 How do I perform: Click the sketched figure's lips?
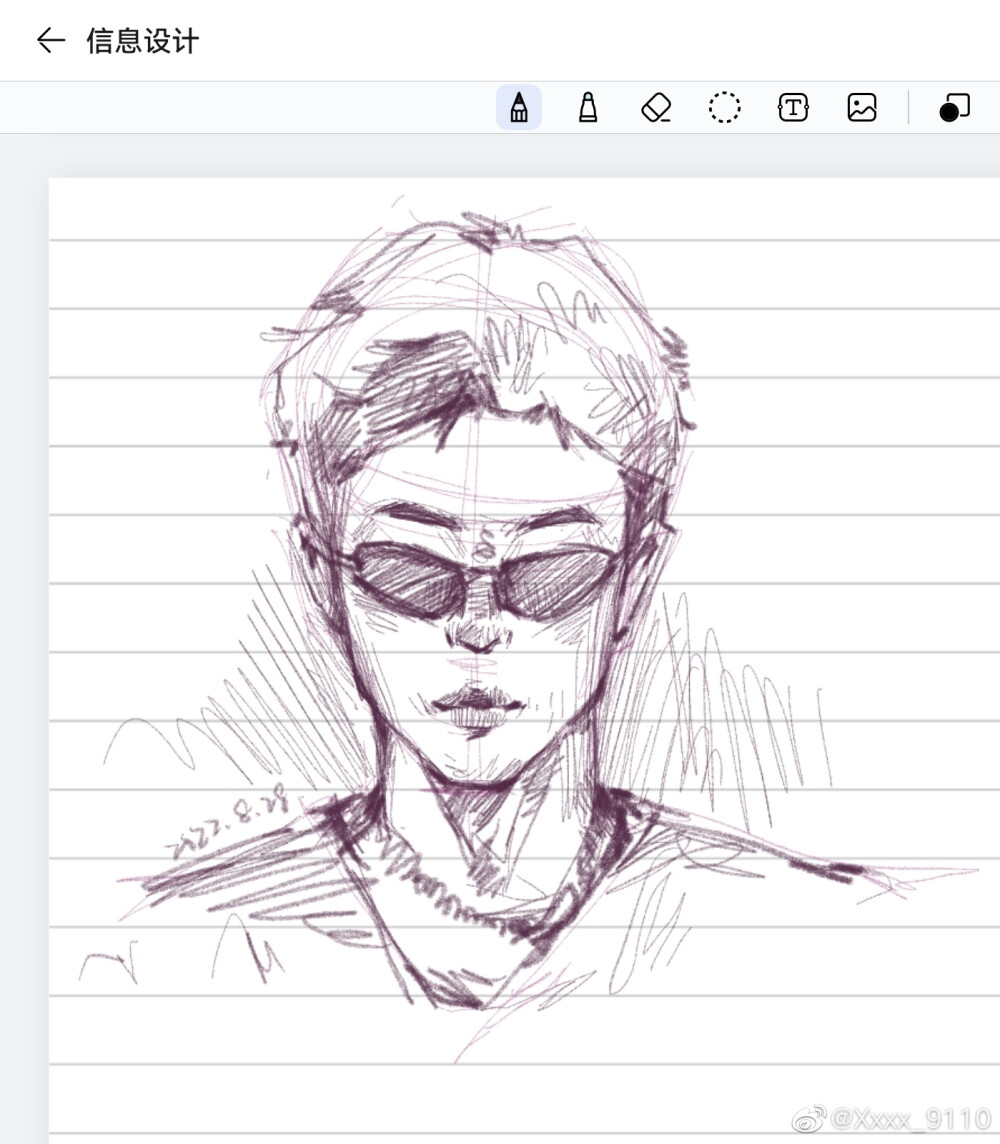[477, 705]
